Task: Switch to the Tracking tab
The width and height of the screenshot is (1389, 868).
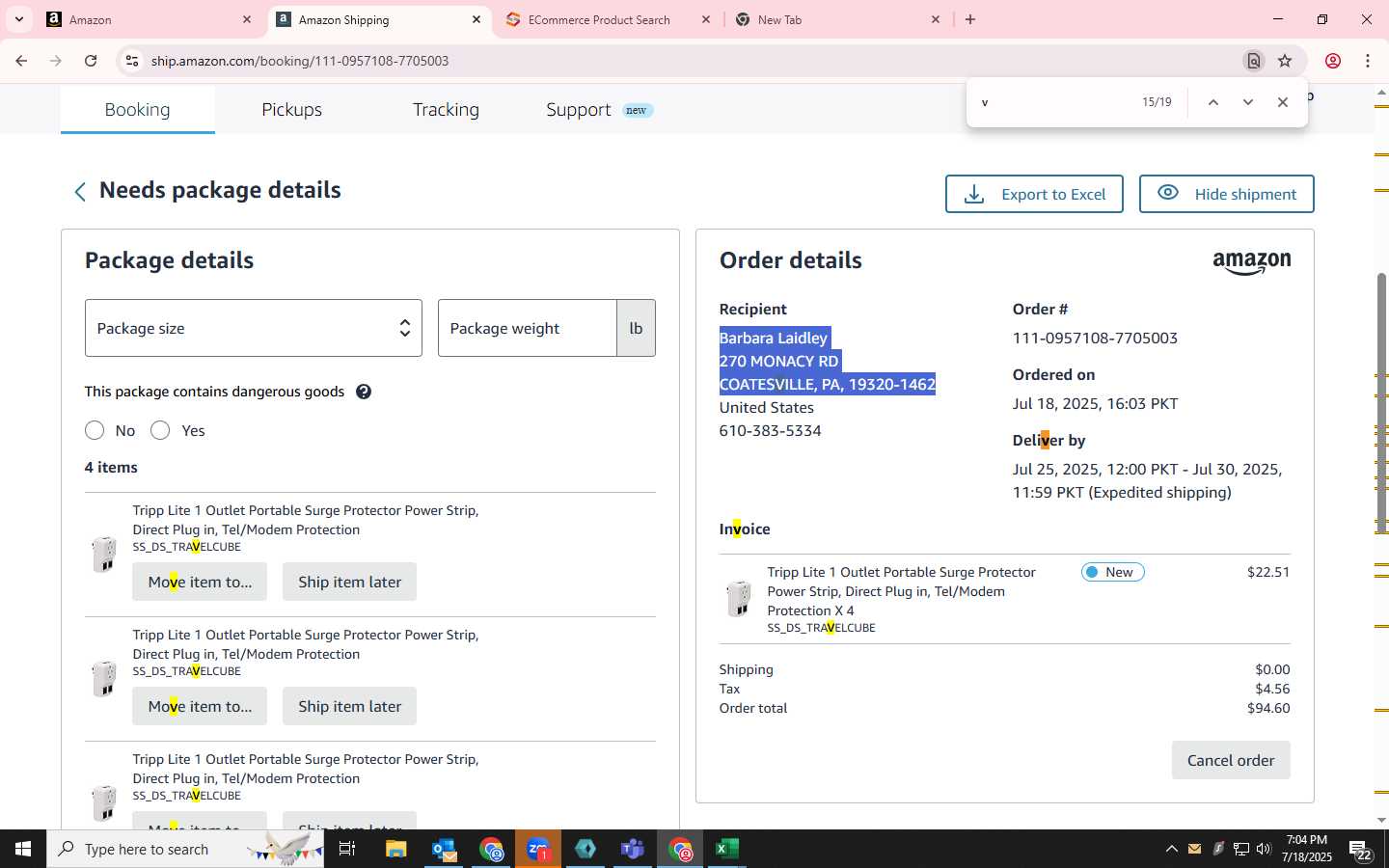Action: (446, 110)
